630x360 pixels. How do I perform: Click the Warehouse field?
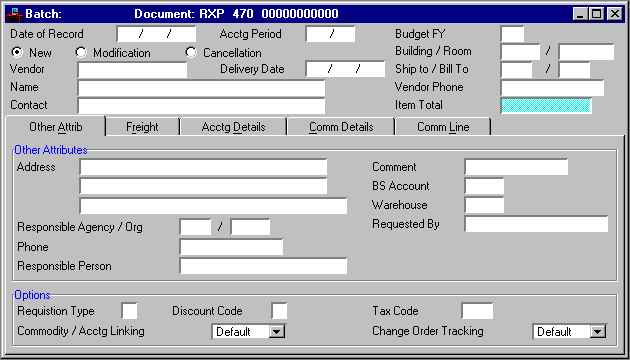(x=484, y=205)
